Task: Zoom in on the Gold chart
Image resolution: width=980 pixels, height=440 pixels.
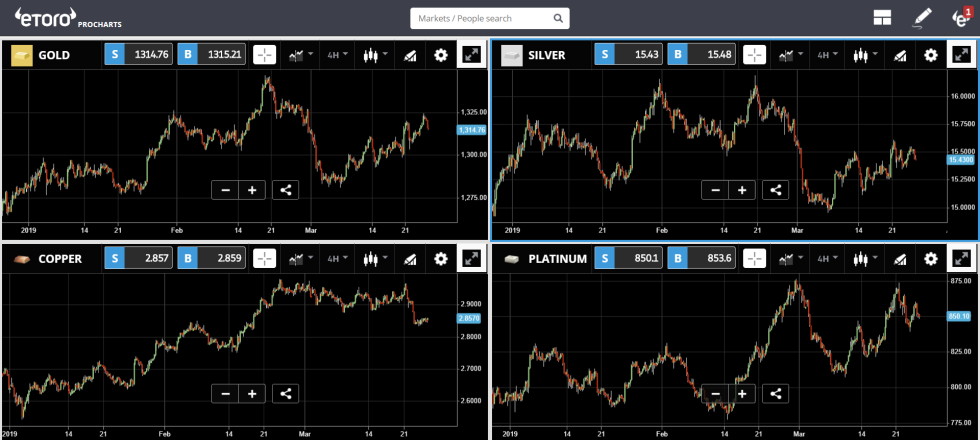Action: pyautogui.click(x=252, y=190)
